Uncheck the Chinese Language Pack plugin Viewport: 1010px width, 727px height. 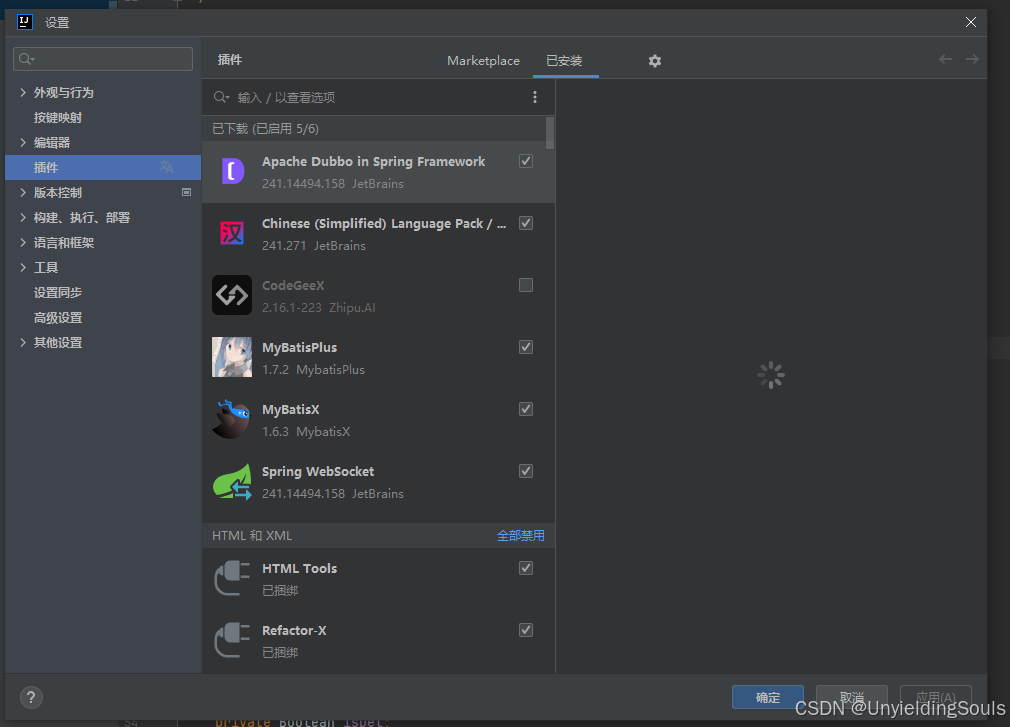pos(526,223)
